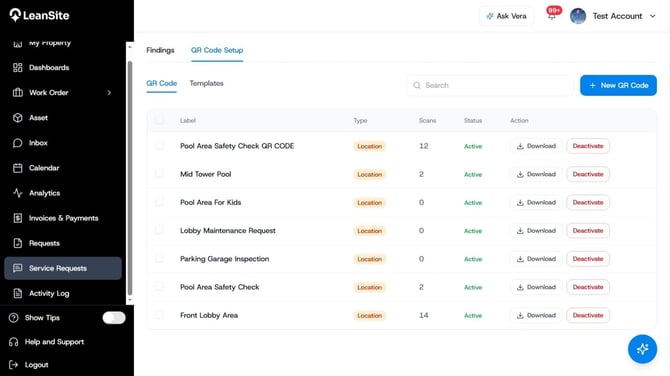Open Help and Support headset icon

pyautogui.click(x=14, y=342)
